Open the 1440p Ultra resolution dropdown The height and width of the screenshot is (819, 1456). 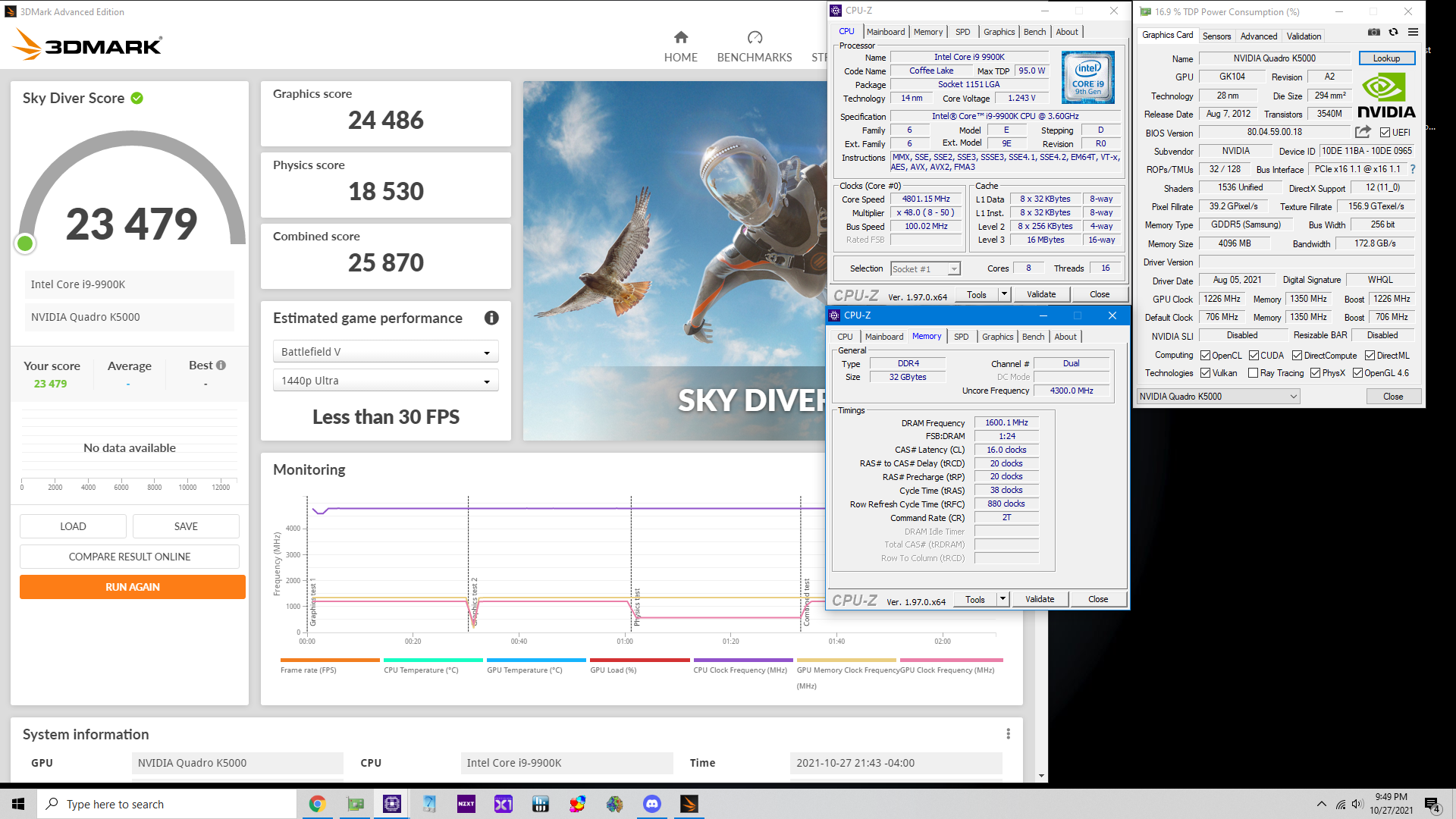click(385, 380)
